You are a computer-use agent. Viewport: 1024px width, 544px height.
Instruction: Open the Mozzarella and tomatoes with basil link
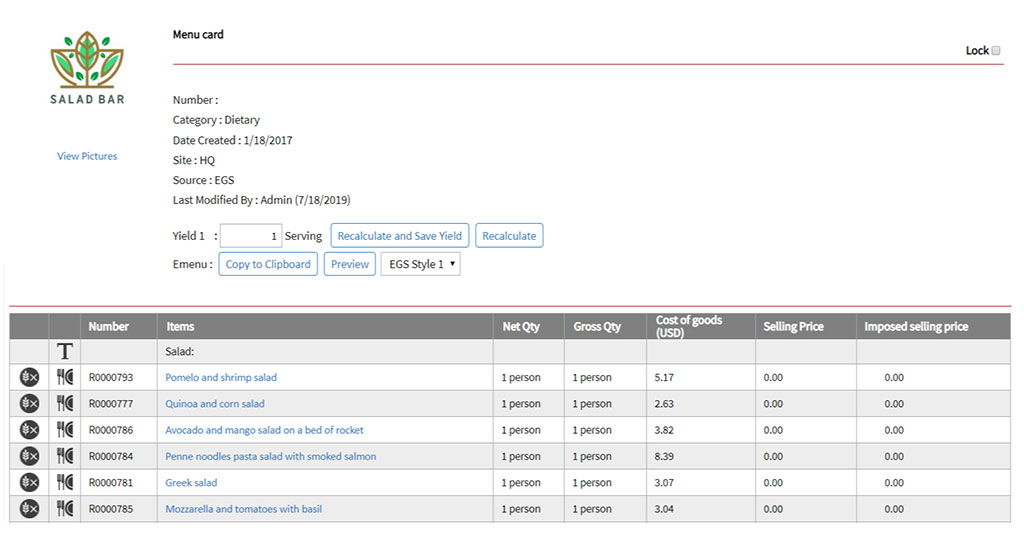click(243, 509)
